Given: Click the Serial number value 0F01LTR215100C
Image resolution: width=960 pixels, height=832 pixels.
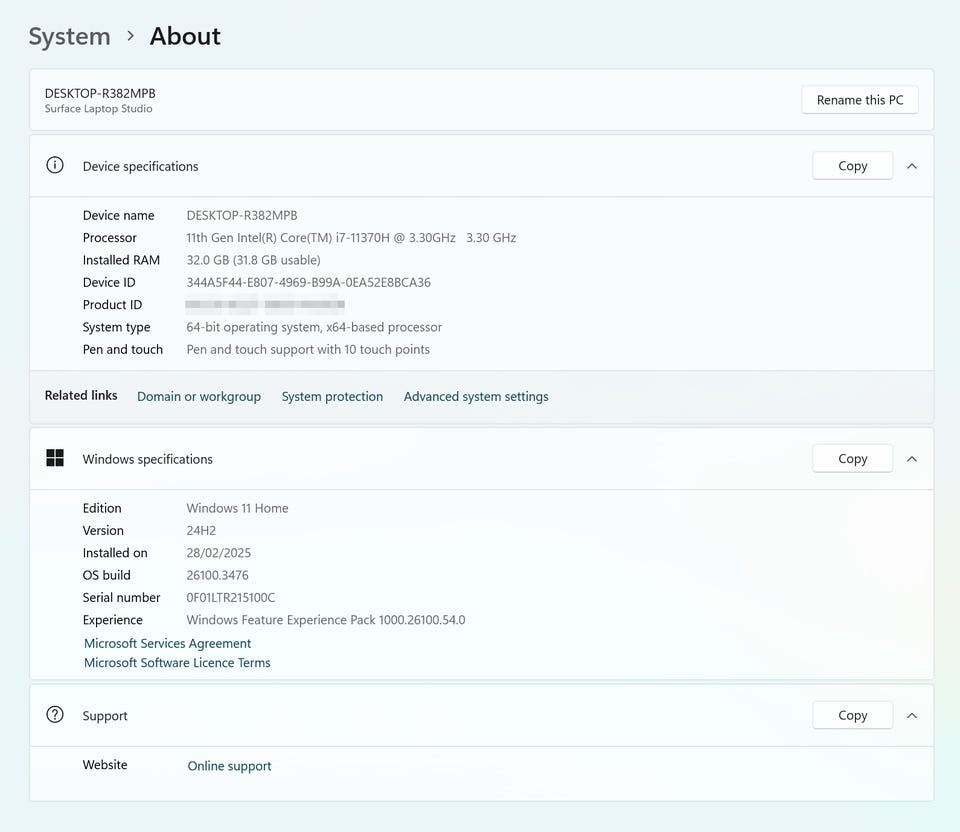Looking at the screenshot, I should (x=230, y=598).
